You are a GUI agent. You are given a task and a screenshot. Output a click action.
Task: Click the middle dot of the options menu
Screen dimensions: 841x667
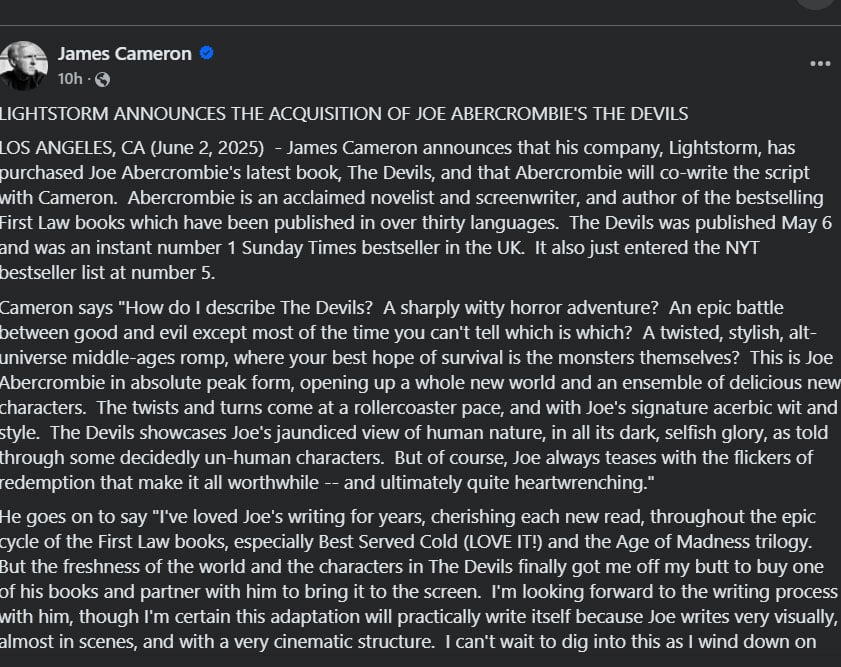click(x=821, y=62)
